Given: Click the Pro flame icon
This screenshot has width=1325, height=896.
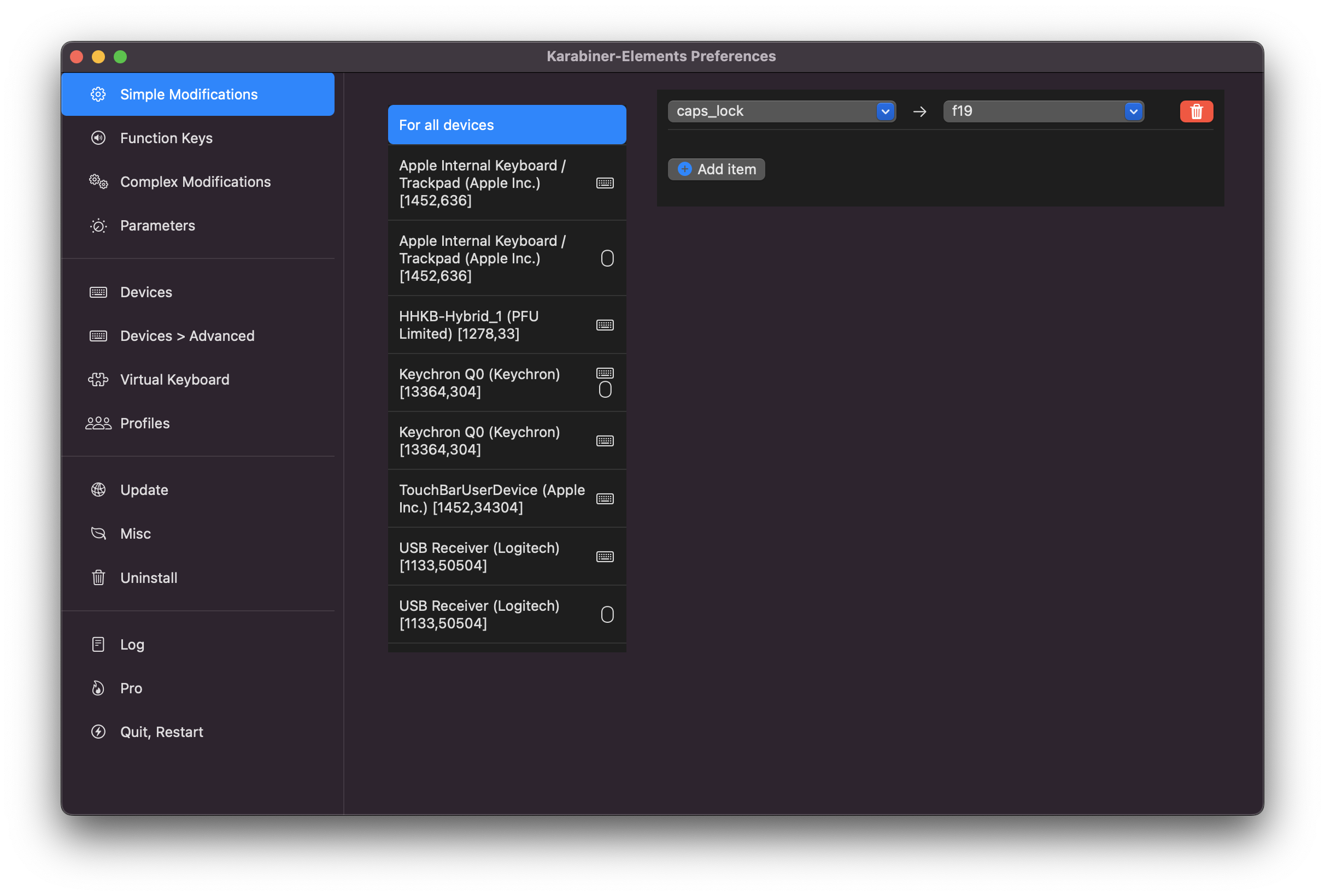Looking at the screenshot, I should click(98, 688).
